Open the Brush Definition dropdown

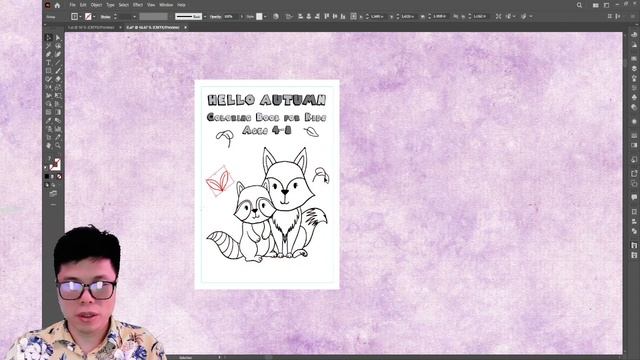[x=204, y=16]
